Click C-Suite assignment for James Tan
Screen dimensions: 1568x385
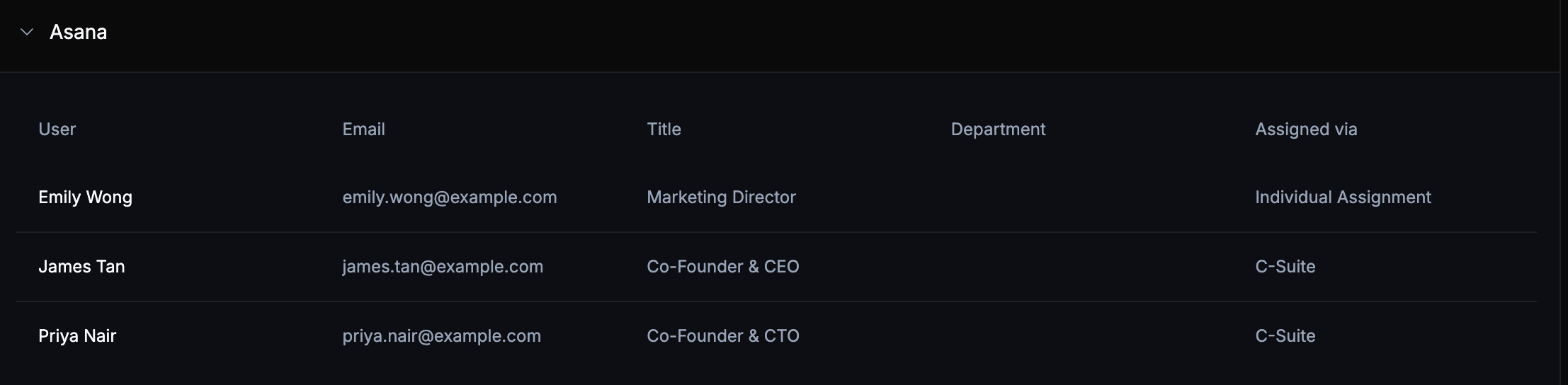coord(1285,266)
